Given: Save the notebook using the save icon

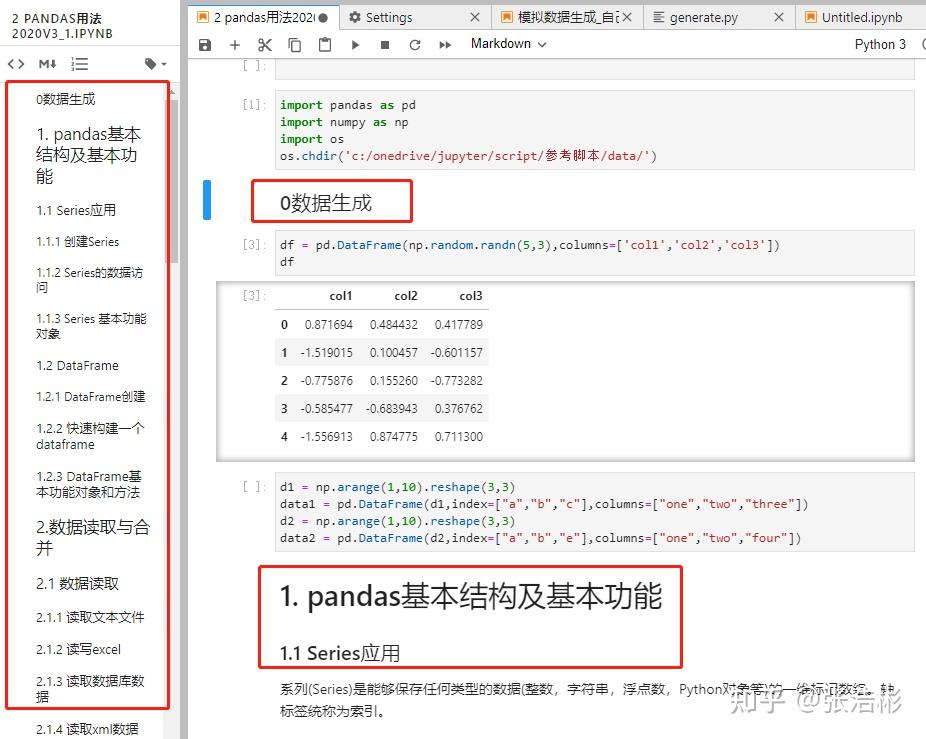Looking at the screenshot, I should 205,44.
